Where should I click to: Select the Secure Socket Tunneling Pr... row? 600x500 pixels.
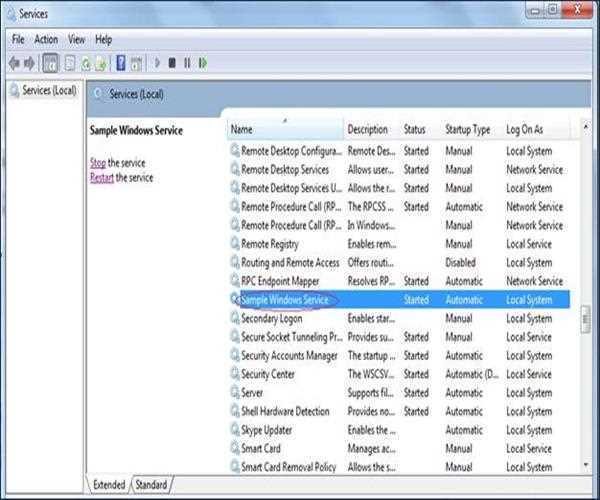tap(399, 337)
